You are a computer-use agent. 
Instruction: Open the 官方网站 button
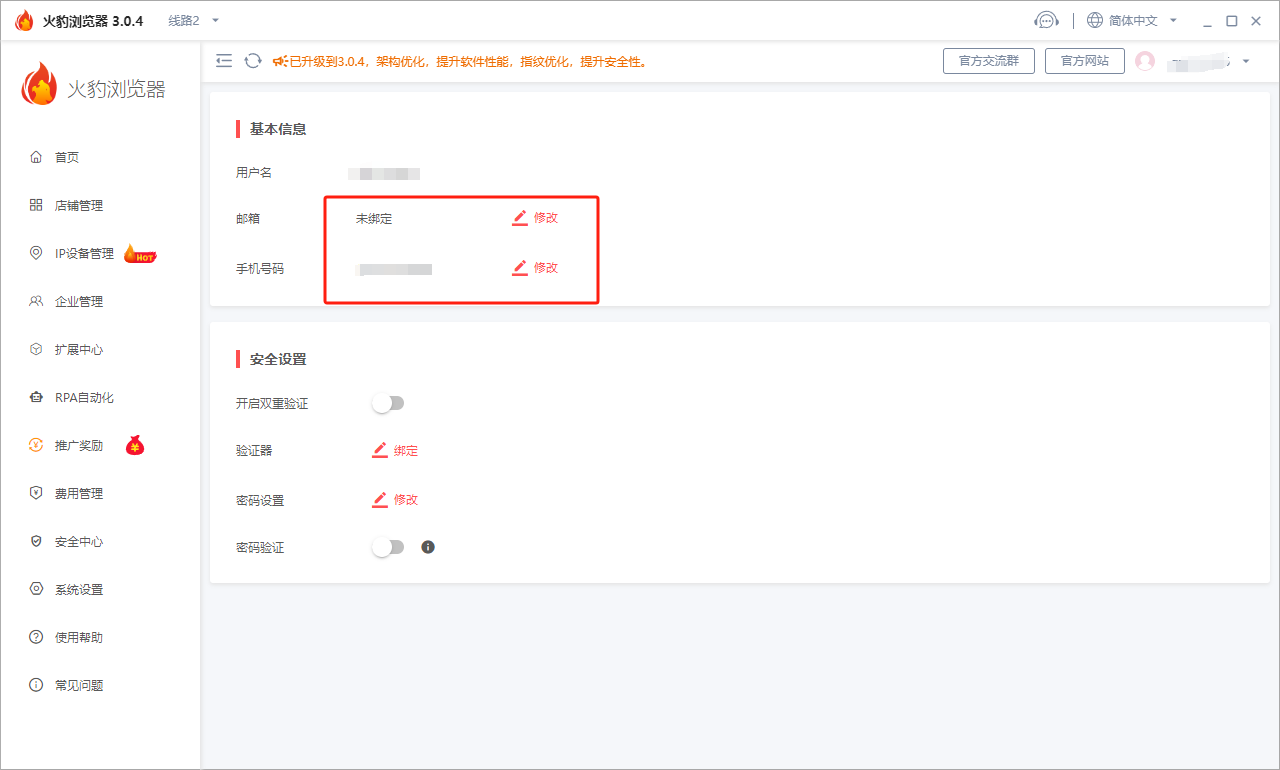[1084, 60]
